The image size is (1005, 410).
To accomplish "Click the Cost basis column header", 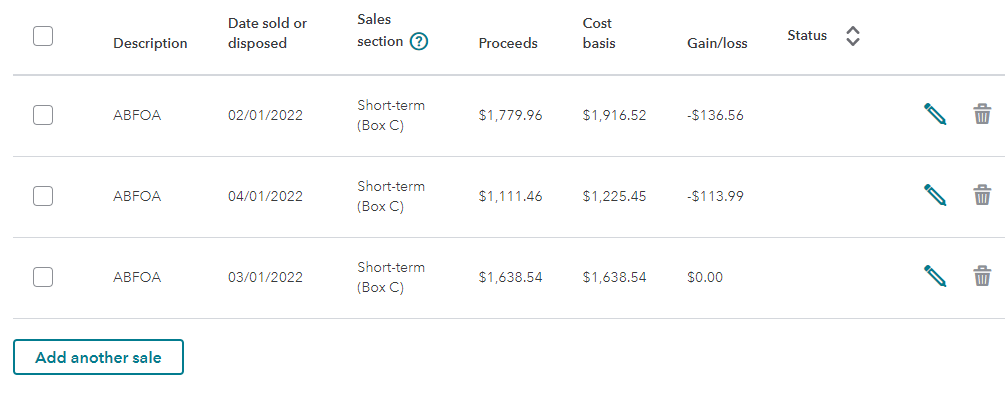I will click(599, 33).
